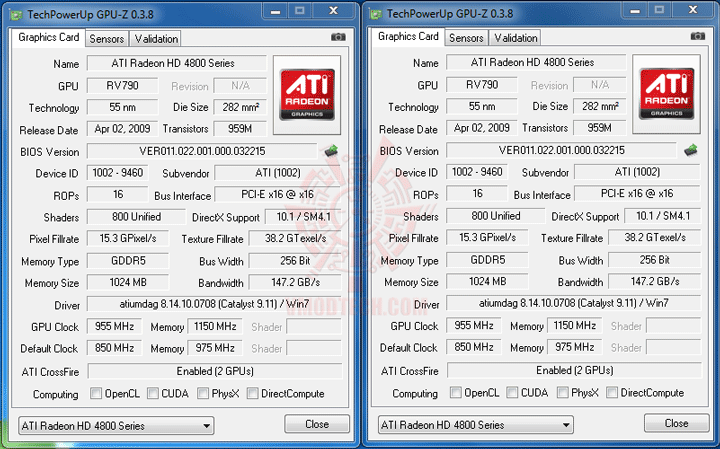Toggle DirectCompute checkbox in left window
The height and width of the screenshot is (449, 720).
[x=252, y=393]
